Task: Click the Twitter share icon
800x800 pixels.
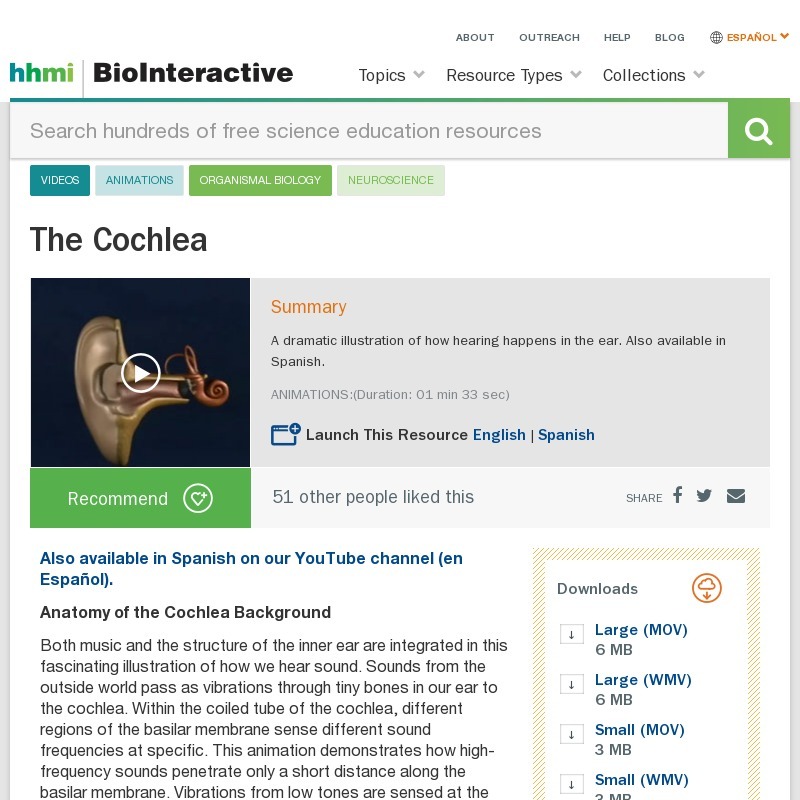Action: 704,495
